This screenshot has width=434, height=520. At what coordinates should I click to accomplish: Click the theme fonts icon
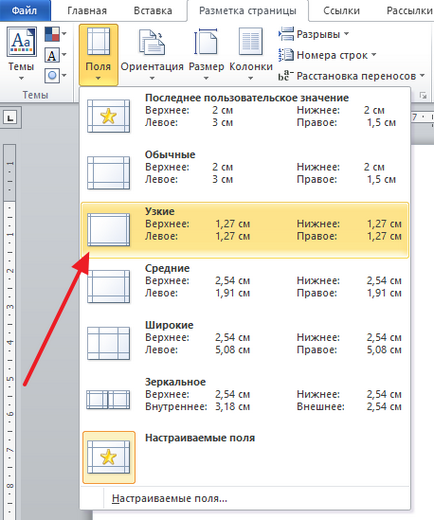[x=52, y=55]
